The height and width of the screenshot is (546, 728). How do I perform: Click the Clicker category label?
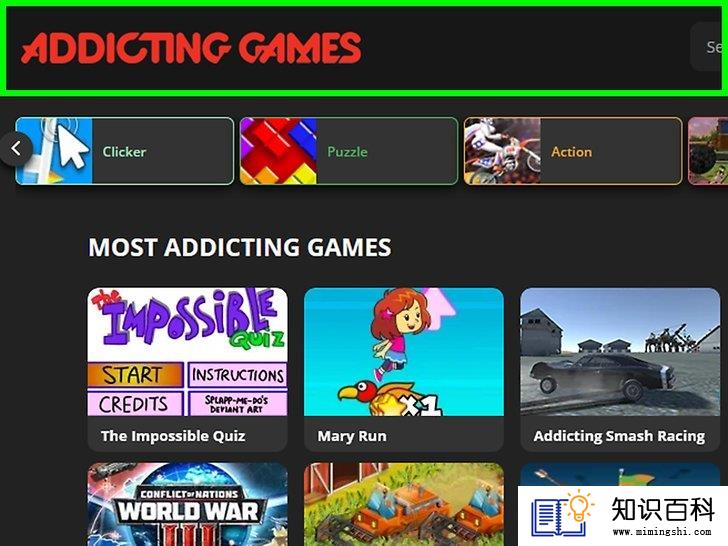point(124,152)
